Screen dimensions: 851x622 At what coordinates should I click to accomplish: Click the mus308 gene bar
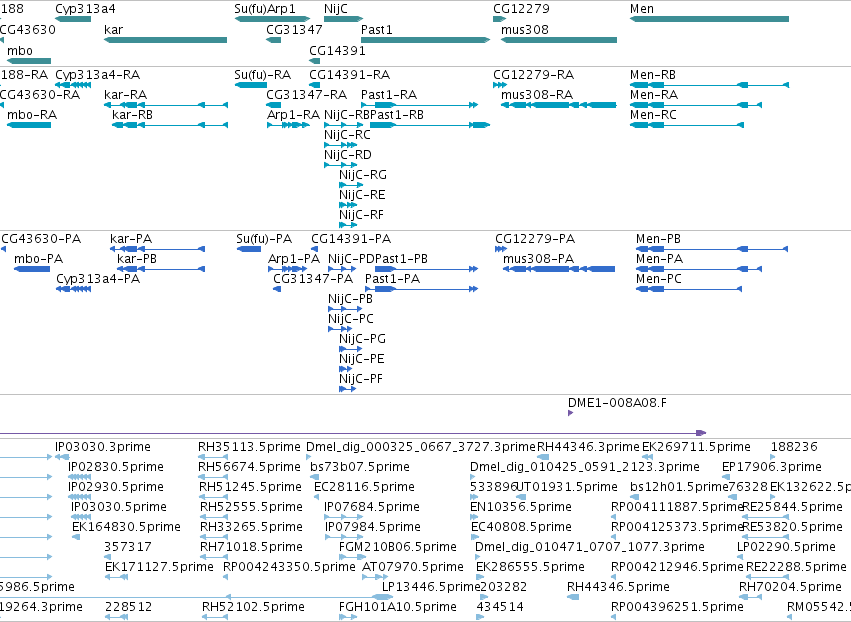[x=559, y=40]
